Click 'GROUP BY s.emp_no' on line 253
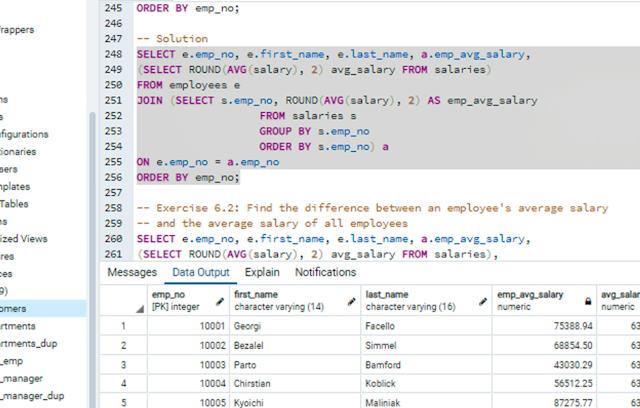The height and width of the screenshot is (408, 640). click(314, 131)
